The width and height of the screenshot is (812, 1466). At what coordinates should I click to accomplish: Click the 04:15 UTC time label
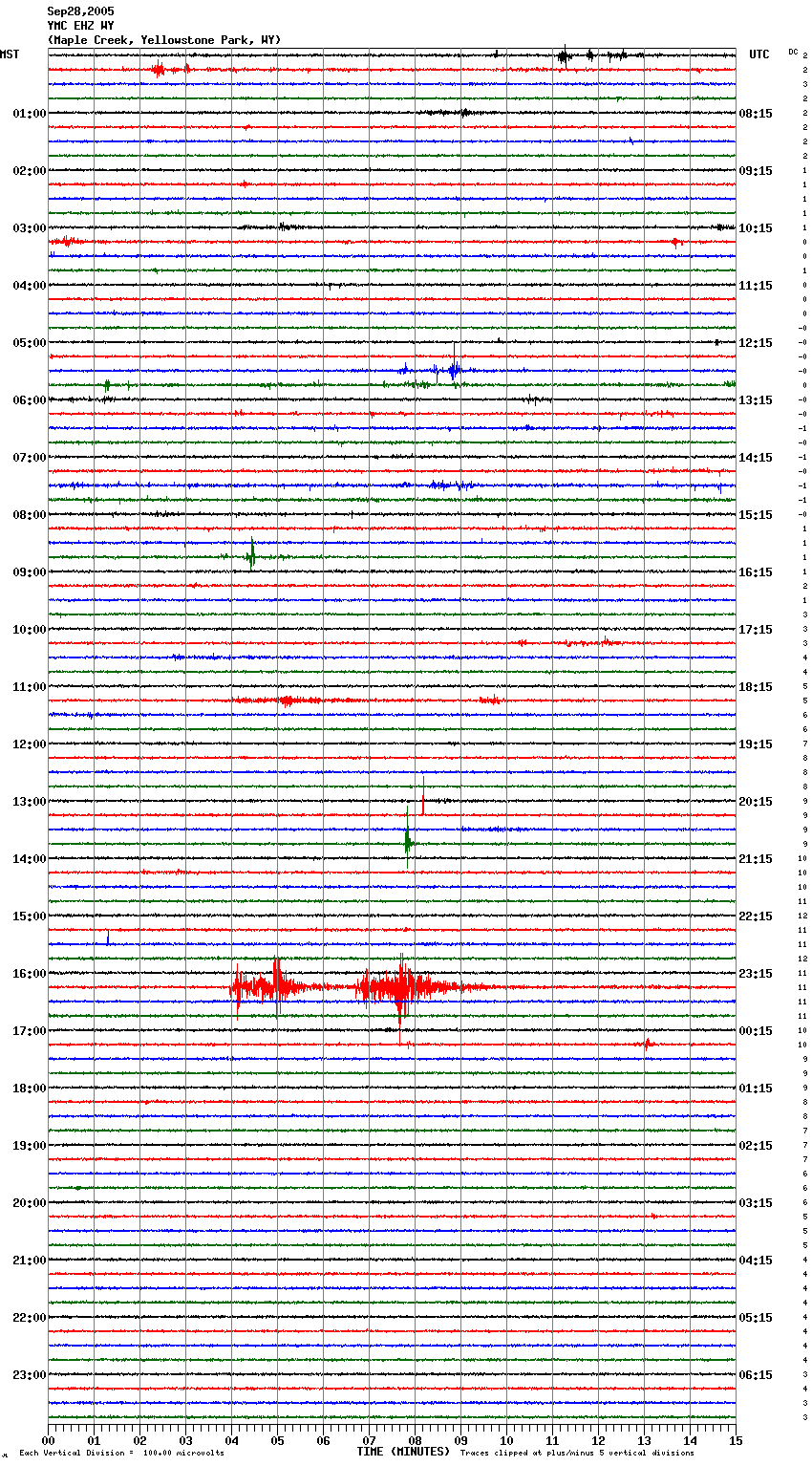(x=756, y=1261)
